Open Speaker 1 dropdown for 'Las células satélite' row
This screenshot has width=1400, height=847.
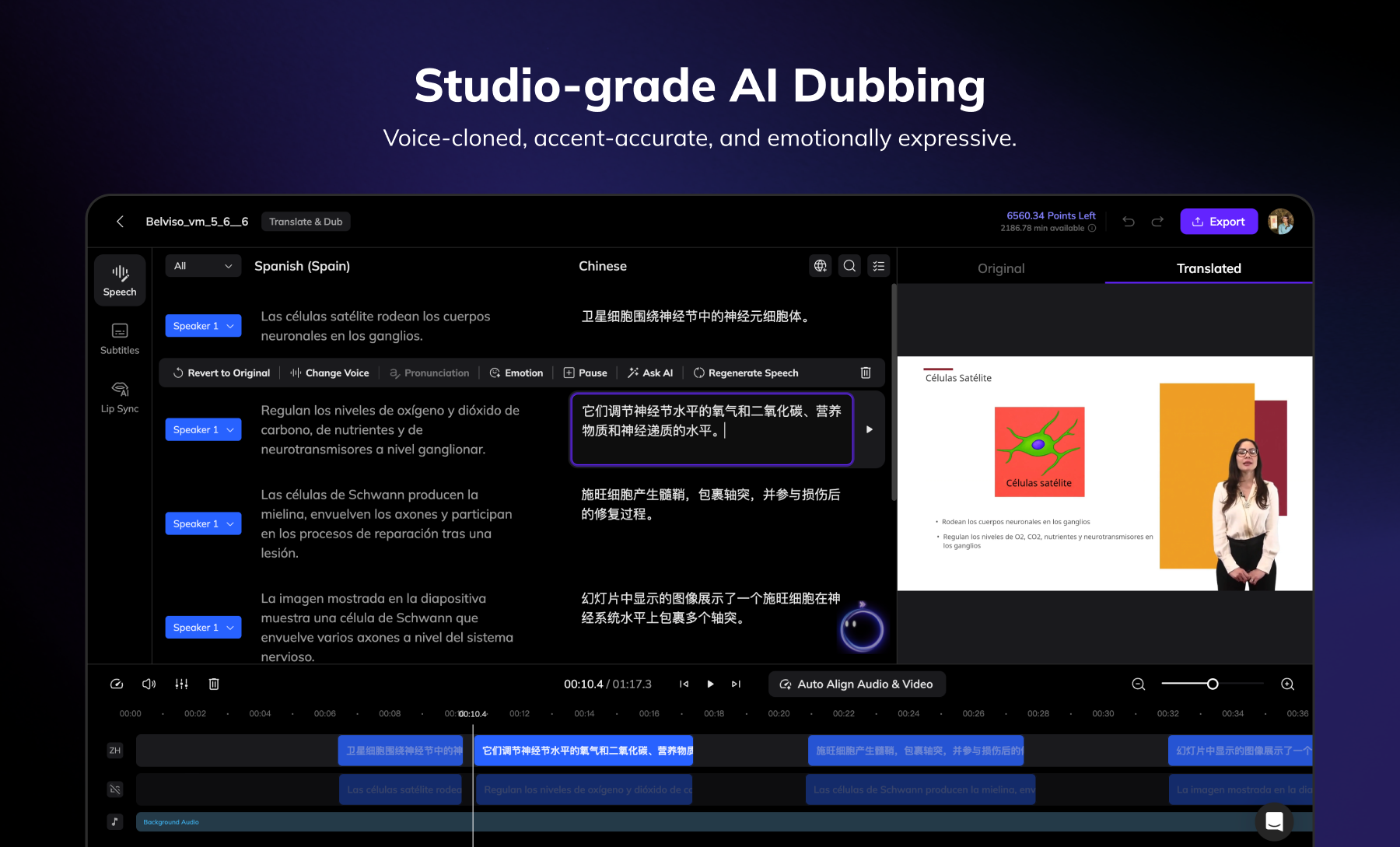pos(203,326)
